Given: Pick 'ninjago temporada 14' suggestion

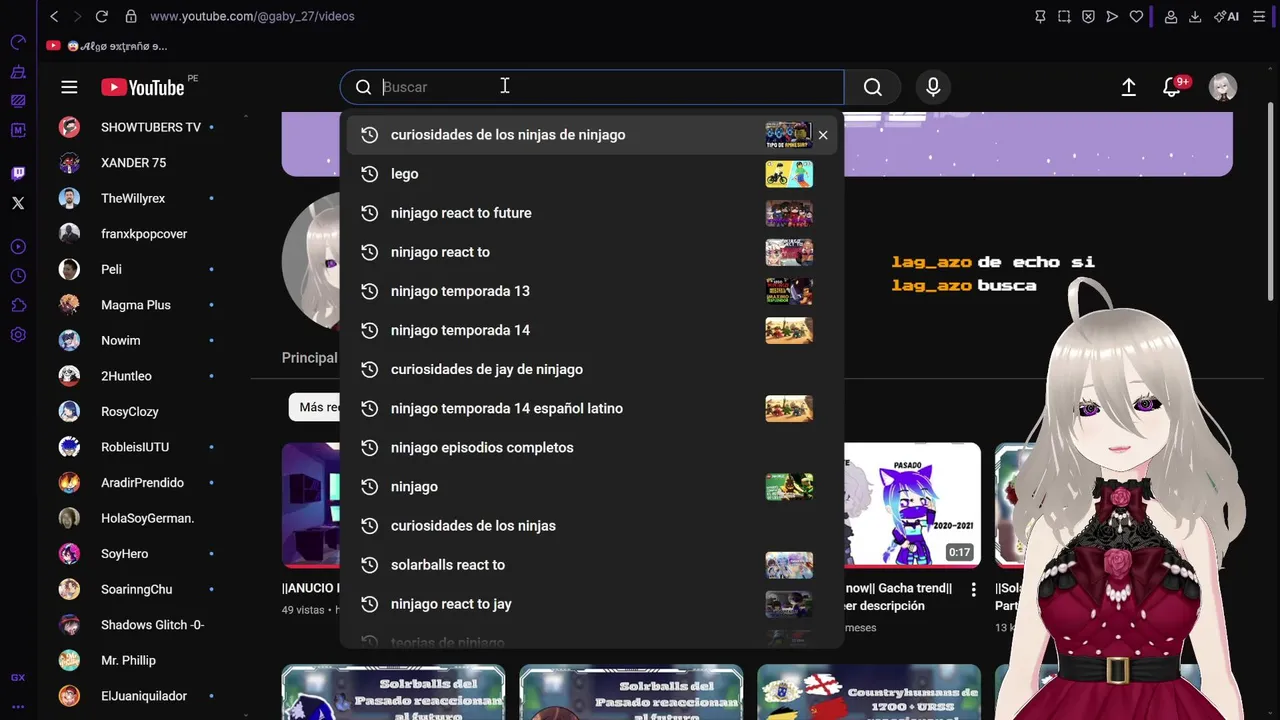Looking at the screenshot, I should tap(592, 330).
